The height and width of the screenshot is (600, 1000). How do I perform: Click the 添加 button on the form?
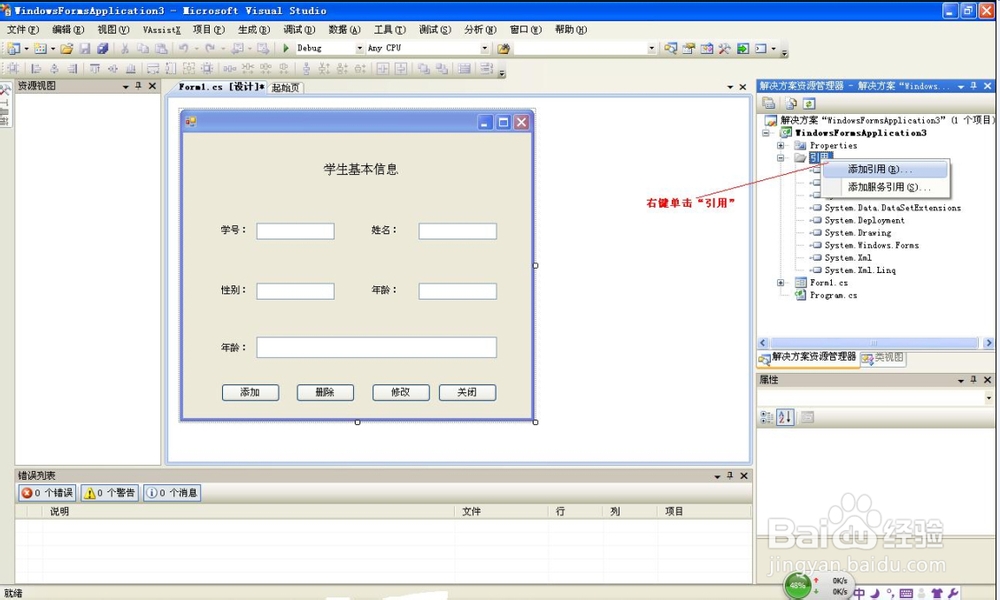tap(250, 392)
